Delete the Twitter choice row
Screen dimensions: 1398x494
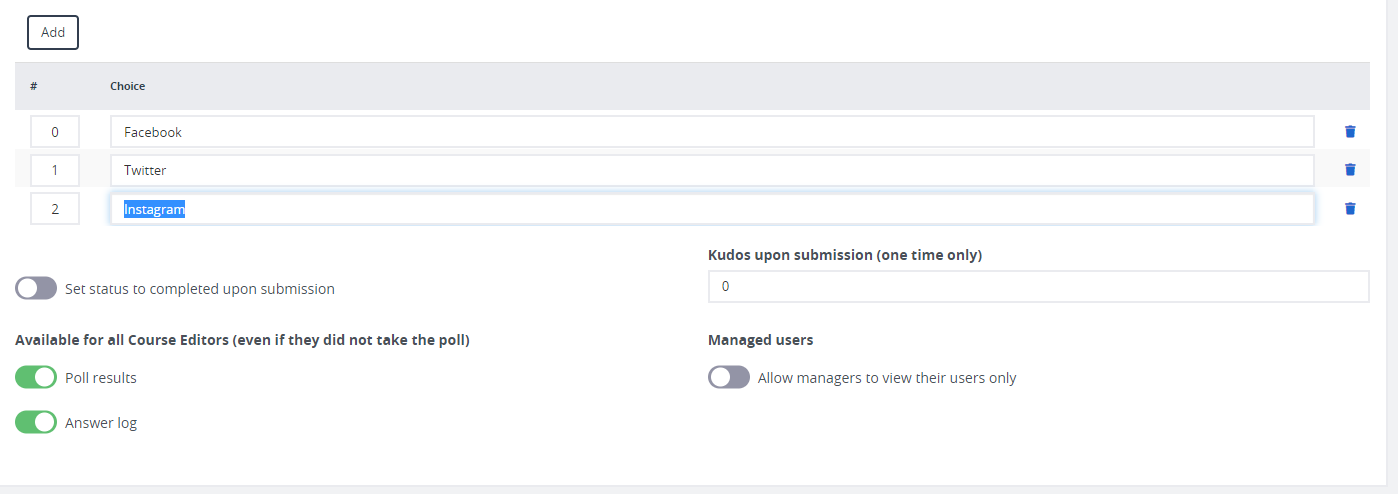pyautogui.click(x=1350, y=170)
